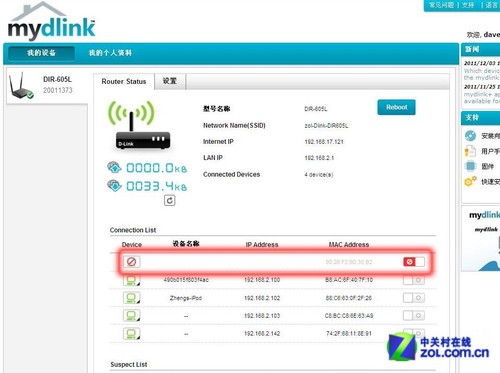The height and width of the screenshot is (373, 500).
Task: Open the 支持 link in top bar
Action: coord(468,5)
